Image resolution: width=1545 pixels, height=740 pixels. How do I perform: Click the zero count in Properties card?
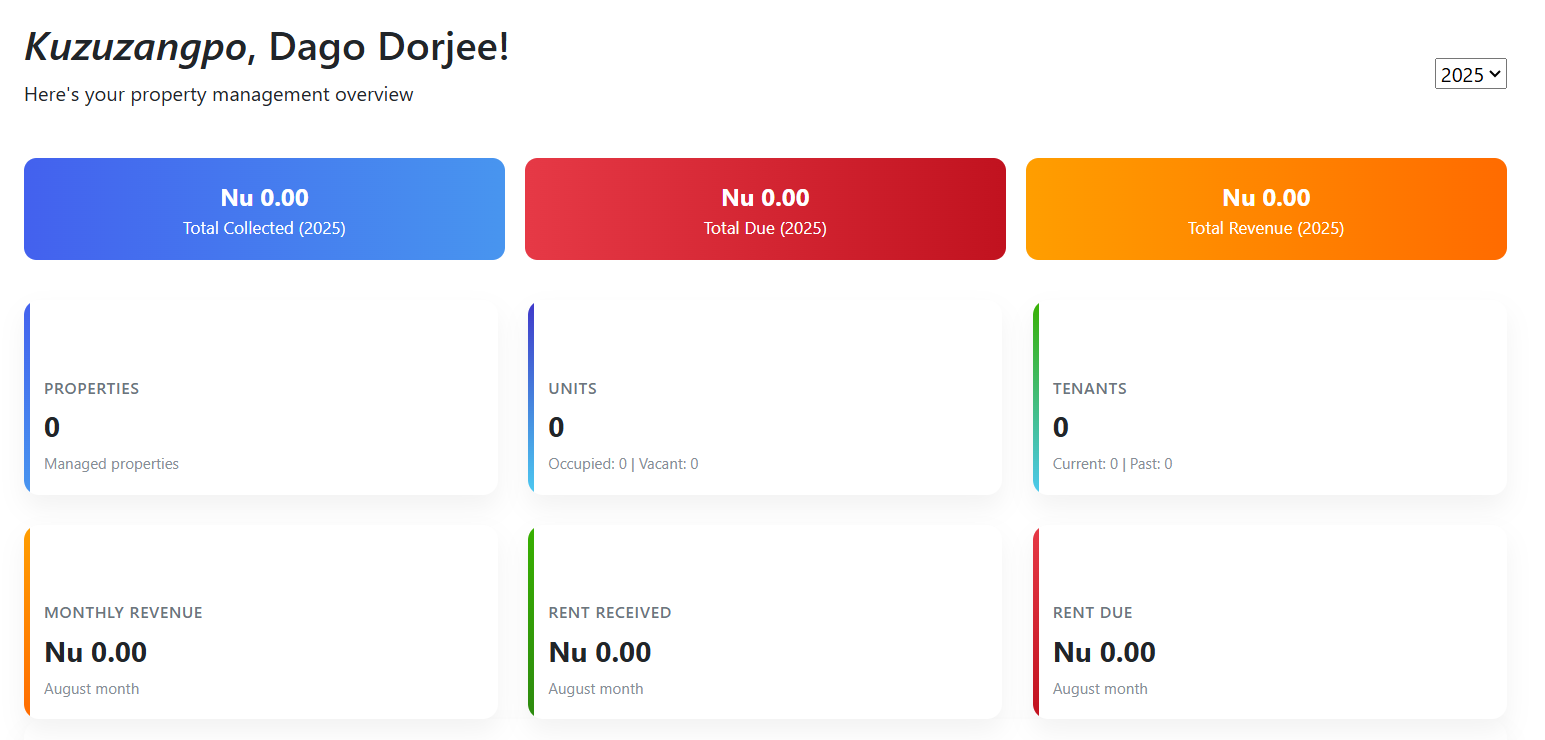click(52, 428)
